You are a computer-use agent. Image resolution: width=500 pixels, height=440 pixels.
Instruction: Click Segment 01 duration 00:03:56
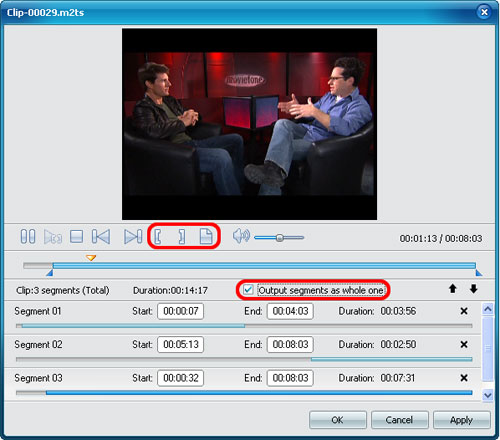398,311
